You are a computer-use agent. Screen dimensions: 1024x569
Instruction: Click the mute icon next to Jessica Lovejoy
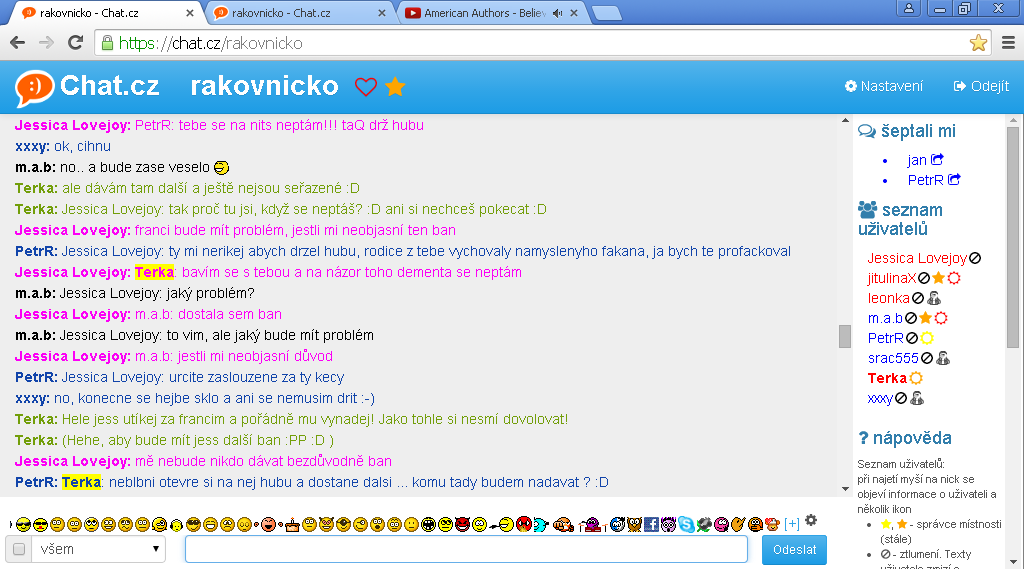(975, 258)
